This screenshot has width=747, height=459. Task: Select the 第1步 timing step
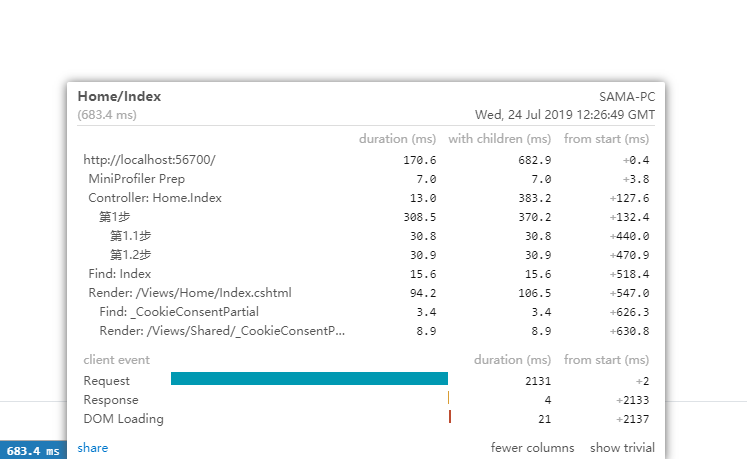[x=115, y=217]
